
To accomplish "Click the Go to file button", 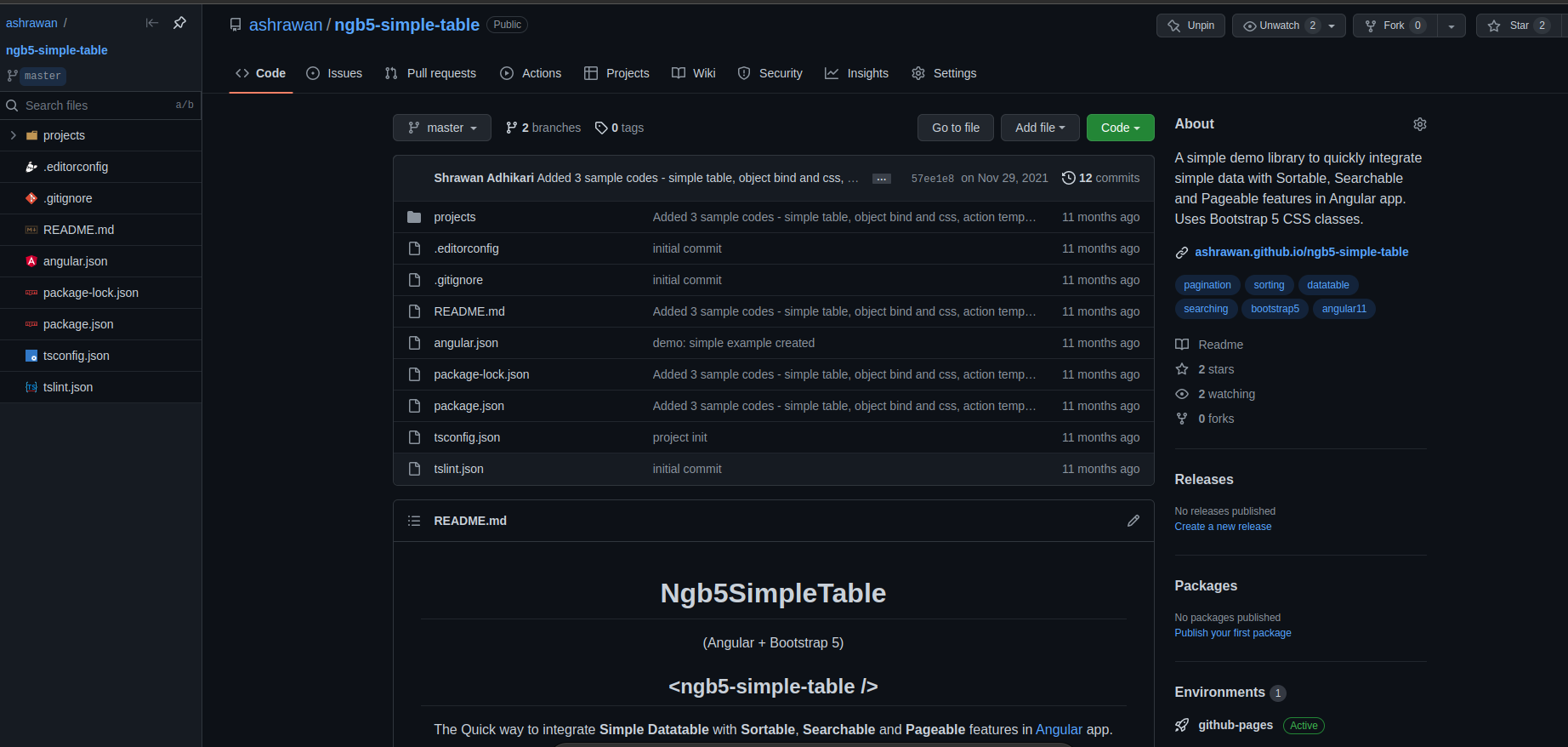I will click(956, 128).
